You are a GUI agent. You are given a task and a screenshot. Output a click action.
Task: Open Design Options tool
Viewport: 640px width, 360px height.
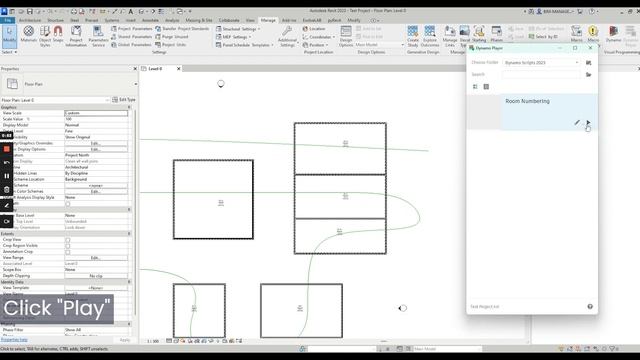pyautogui.click(x=346, y=36)
